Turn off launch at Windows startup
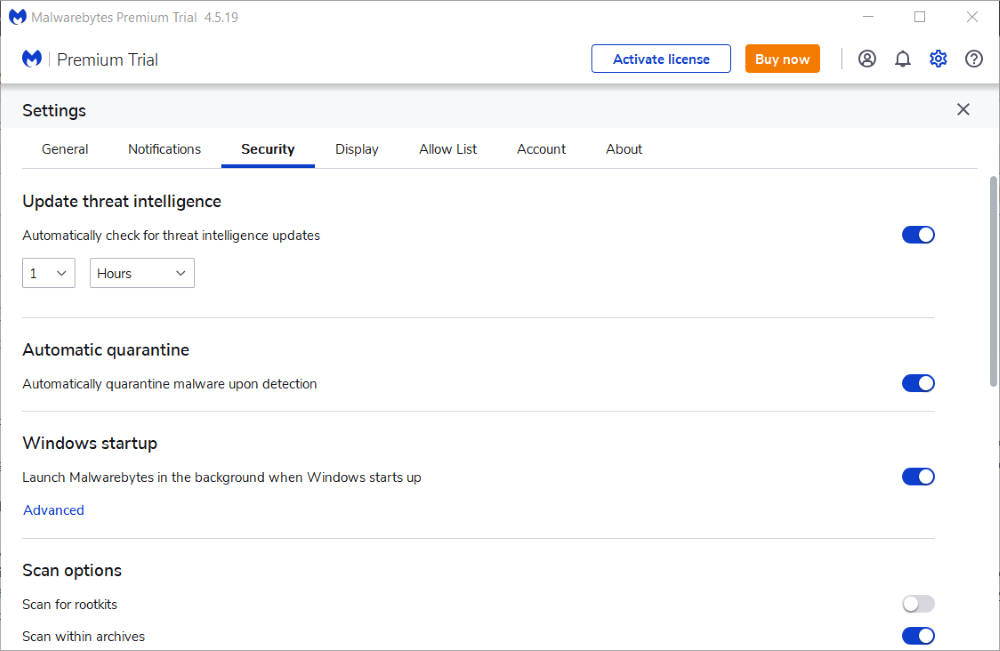The image size is (1000, 651). click(x=918, y=477)
